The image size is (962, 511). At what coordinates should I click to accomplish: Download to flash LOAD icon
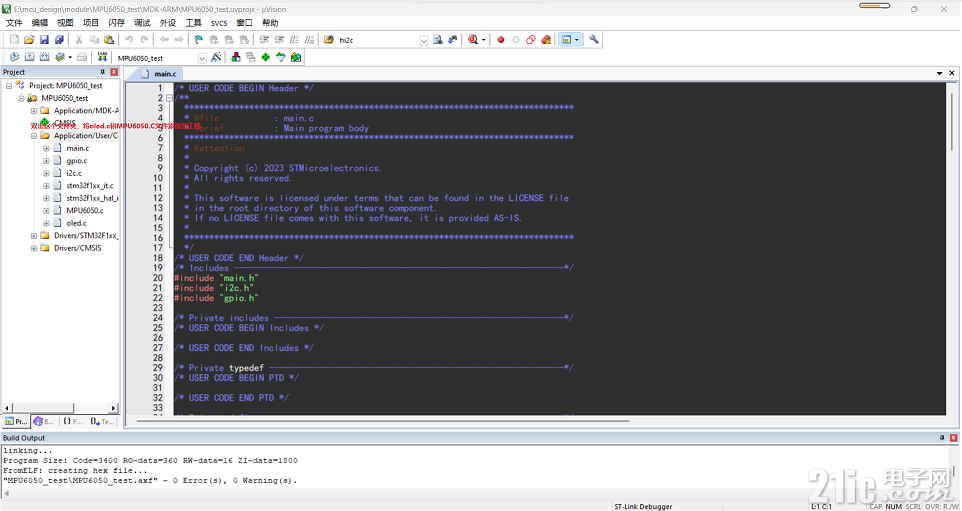102,57
